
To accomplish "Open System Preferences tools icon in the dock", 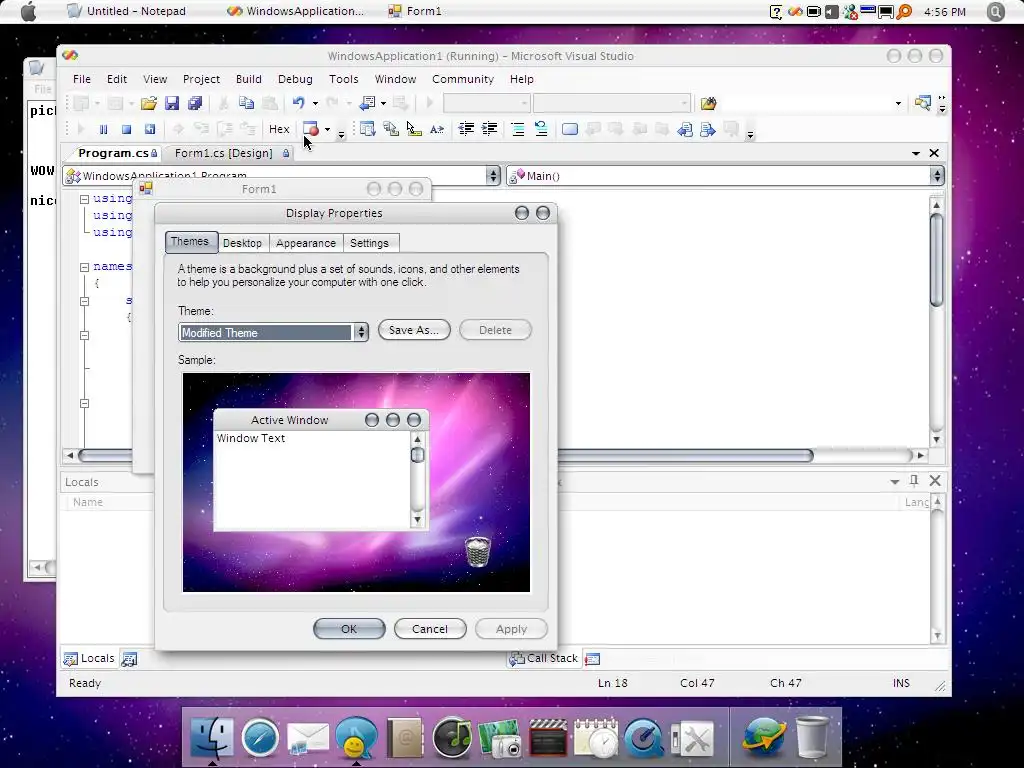I will click(x=692, y=739).
